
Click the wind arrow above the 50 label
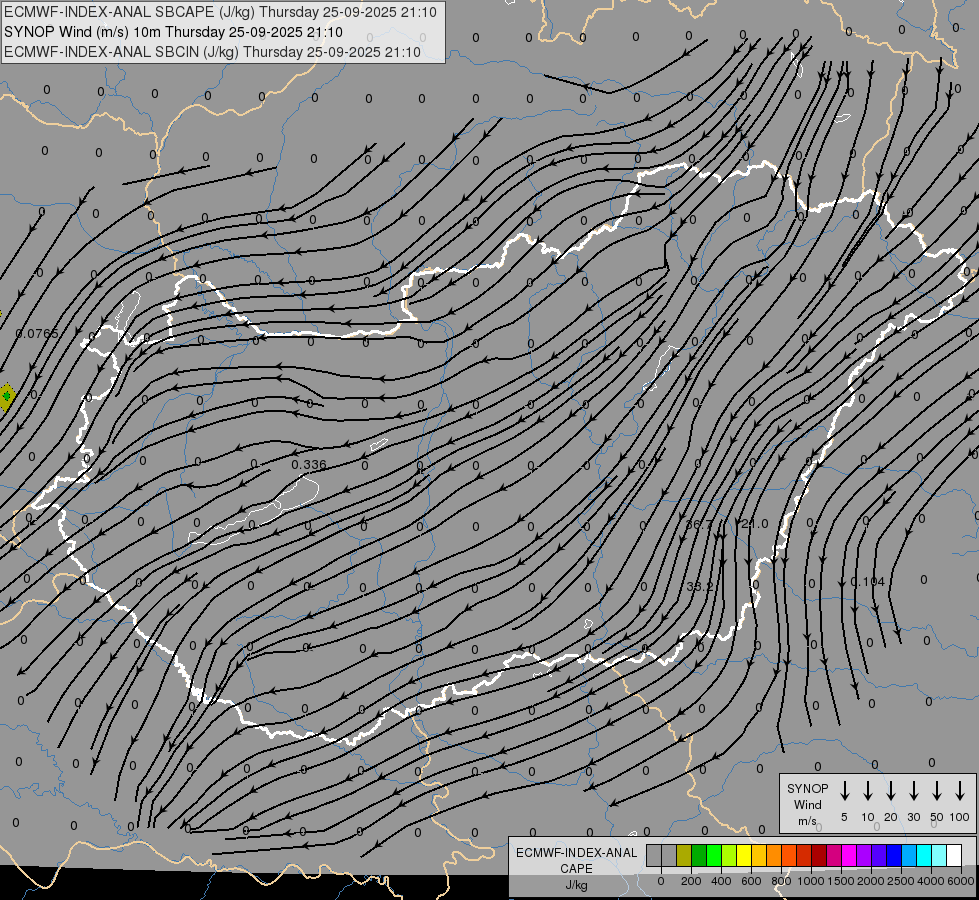pyautogui.click(x=937, y=791)
